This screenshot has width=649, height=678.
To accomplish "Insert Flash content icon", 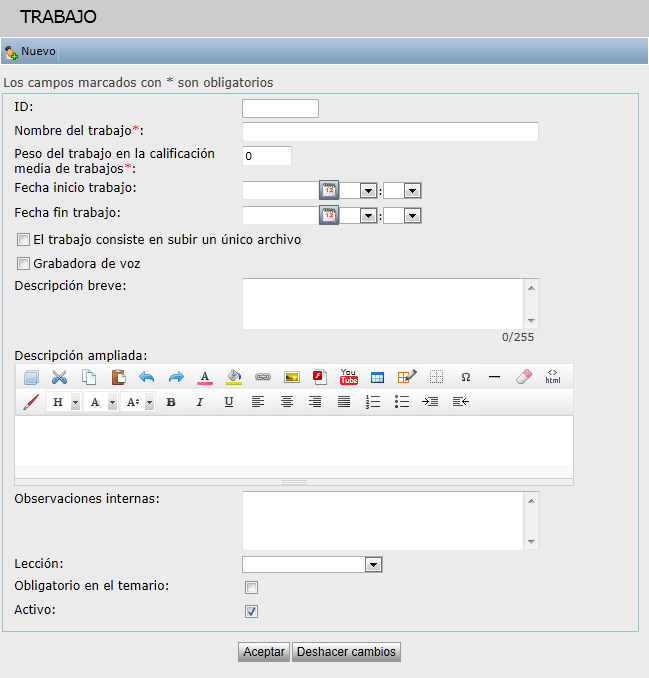I will tap(320, 377).
